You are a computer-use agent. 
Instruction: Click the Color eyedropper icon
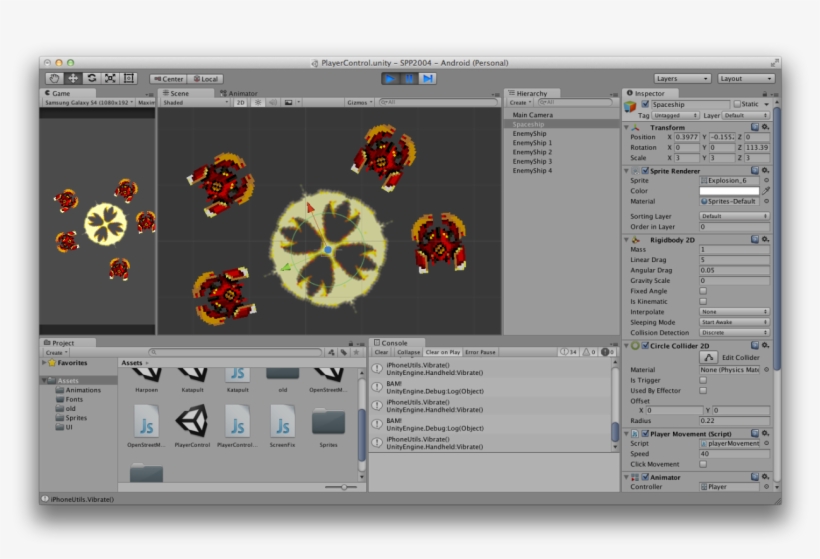[x=766, y=190]
